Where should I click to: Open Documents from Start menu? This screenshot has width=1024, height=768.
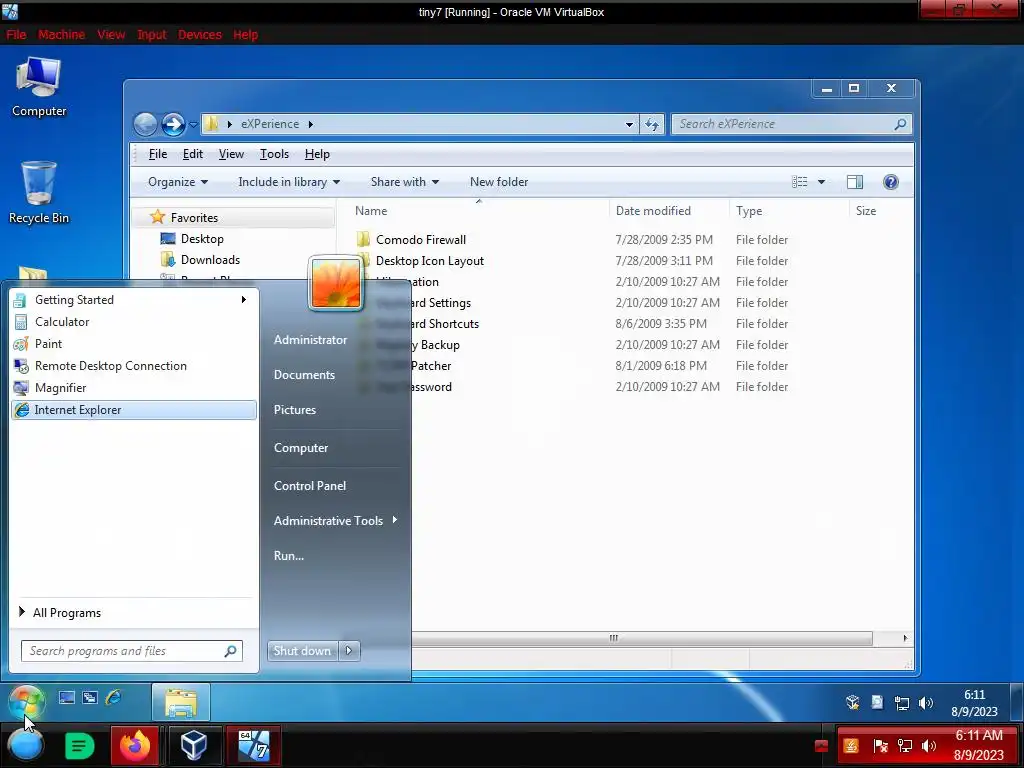coord(304,375)
